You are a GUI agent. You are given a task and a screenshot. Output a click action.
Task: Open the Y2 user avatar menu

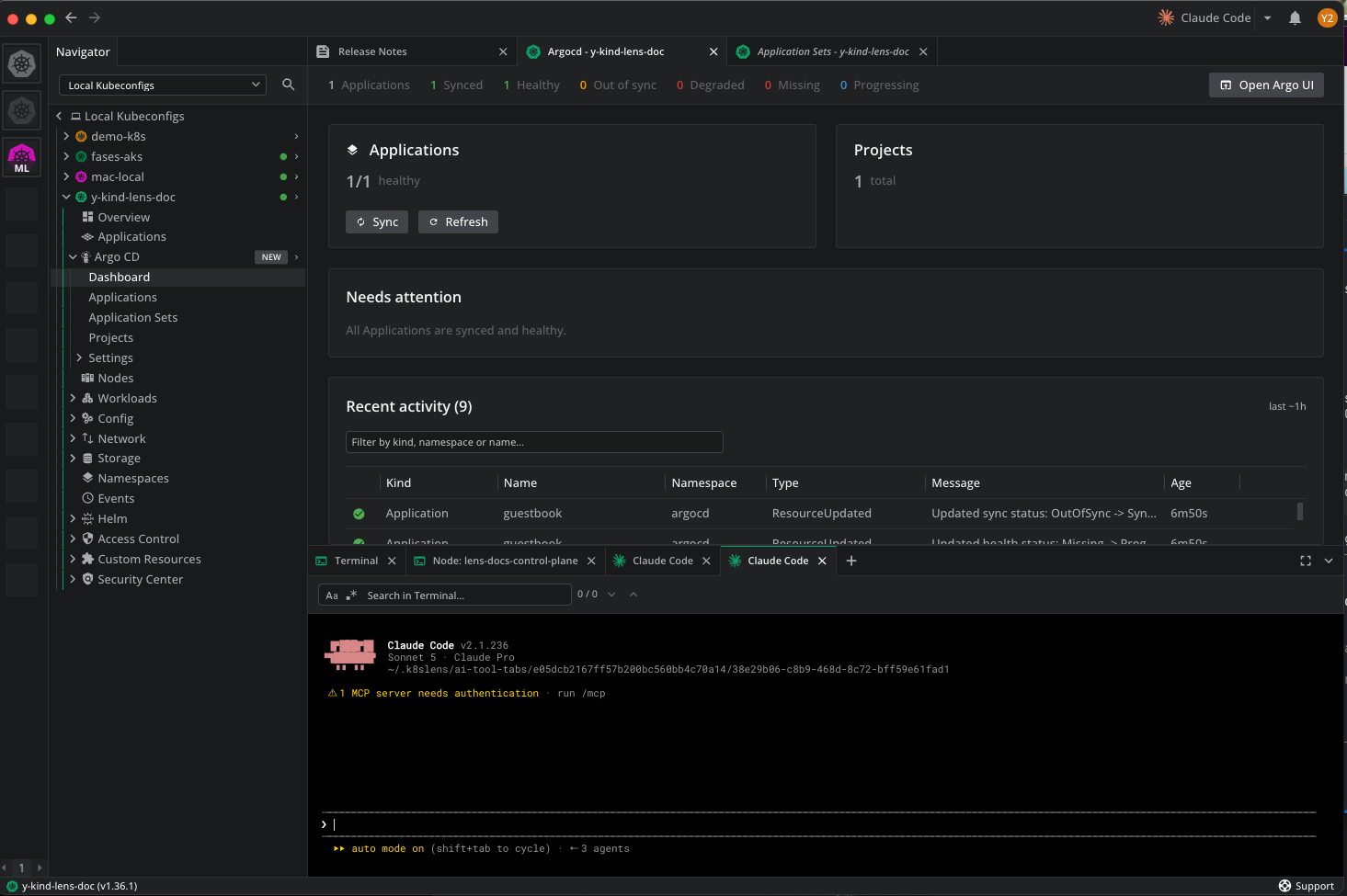pos(1327,17)
